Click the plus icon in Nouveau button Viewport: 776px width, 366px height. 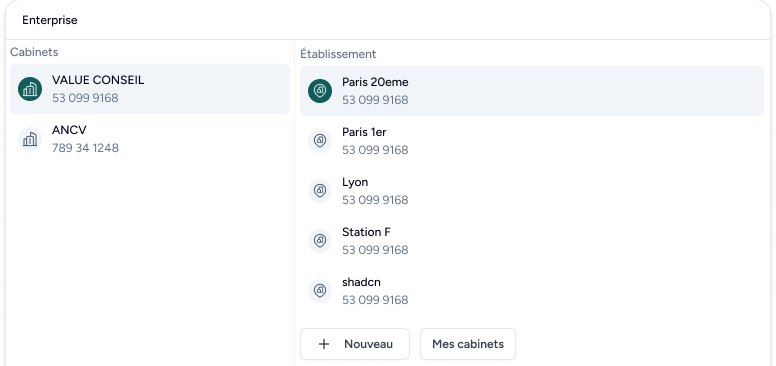click(324, 344)
